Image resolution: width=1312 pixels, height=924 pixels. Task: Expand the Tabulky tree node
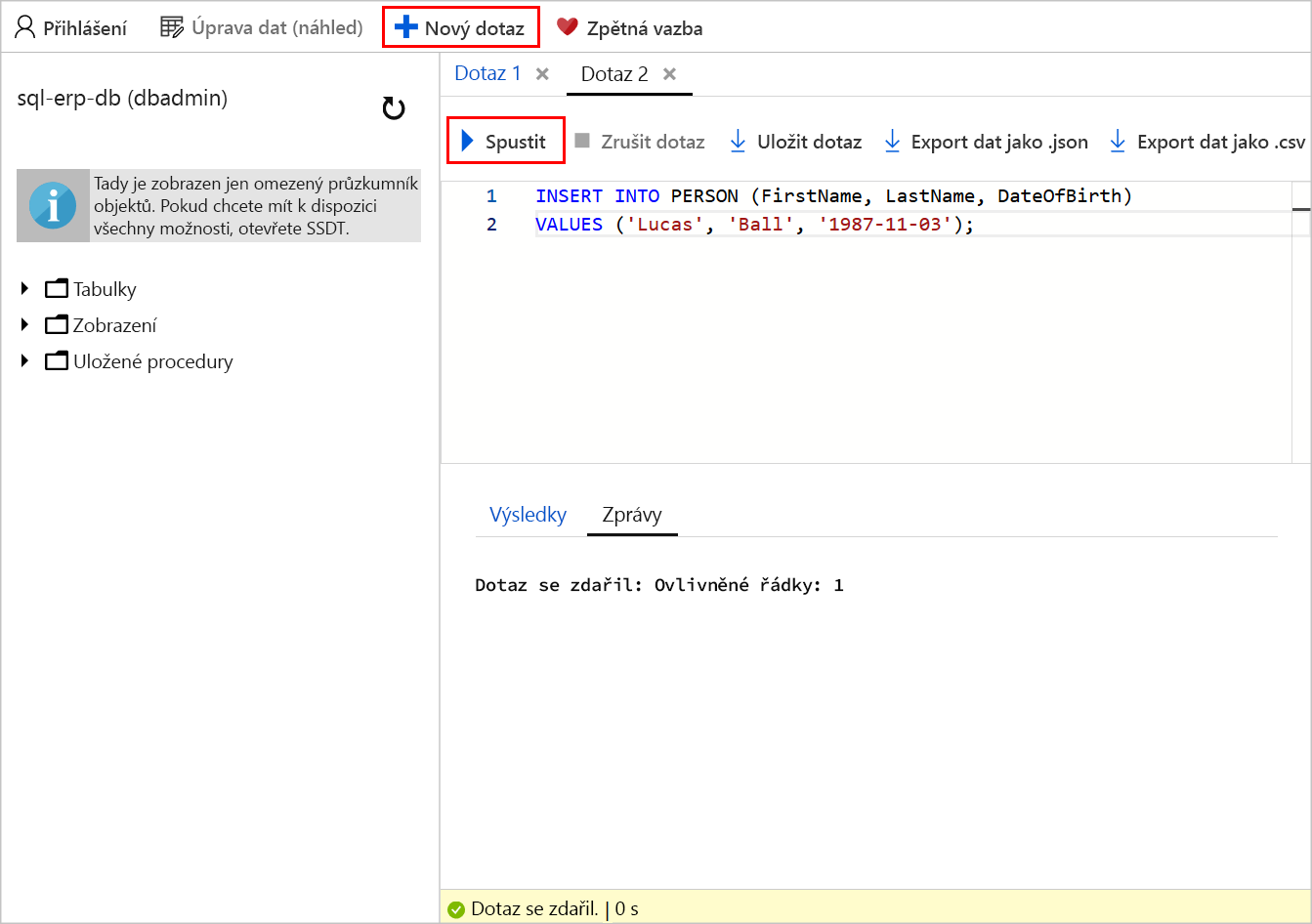[x=25, y=289]
